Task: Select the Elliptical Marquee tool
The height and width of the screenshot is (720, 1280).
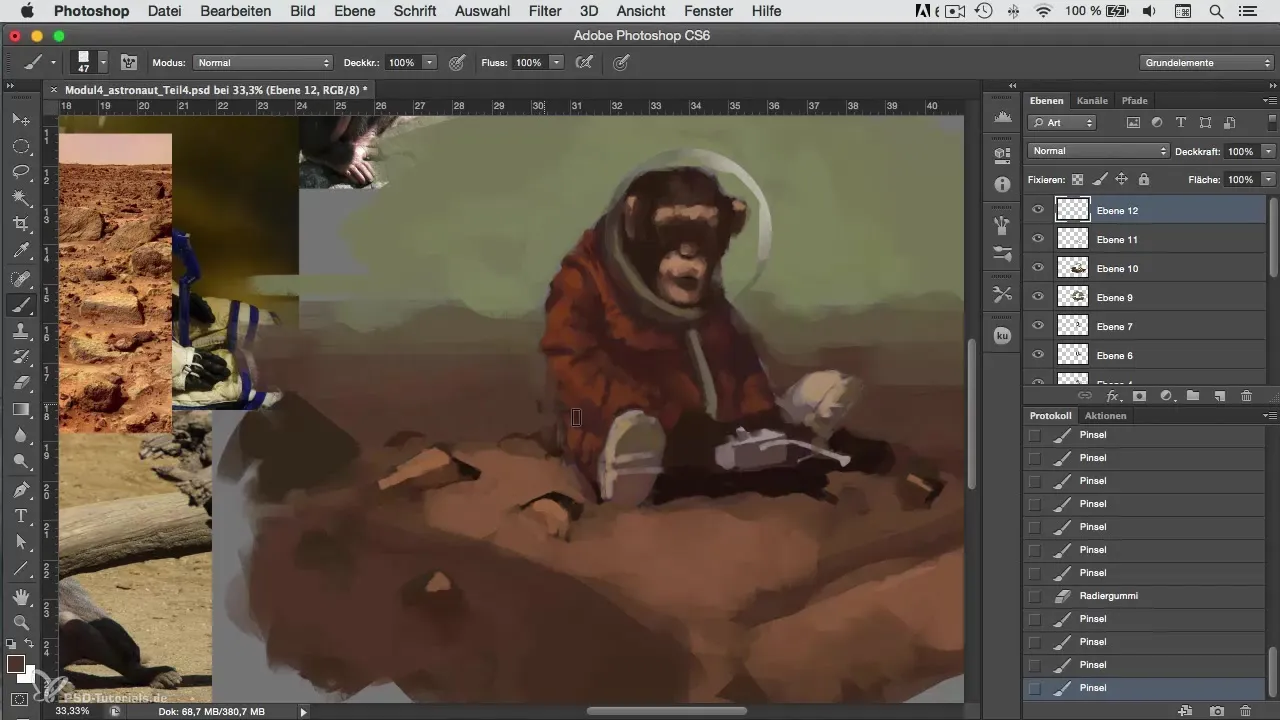Action: point(21,146)
